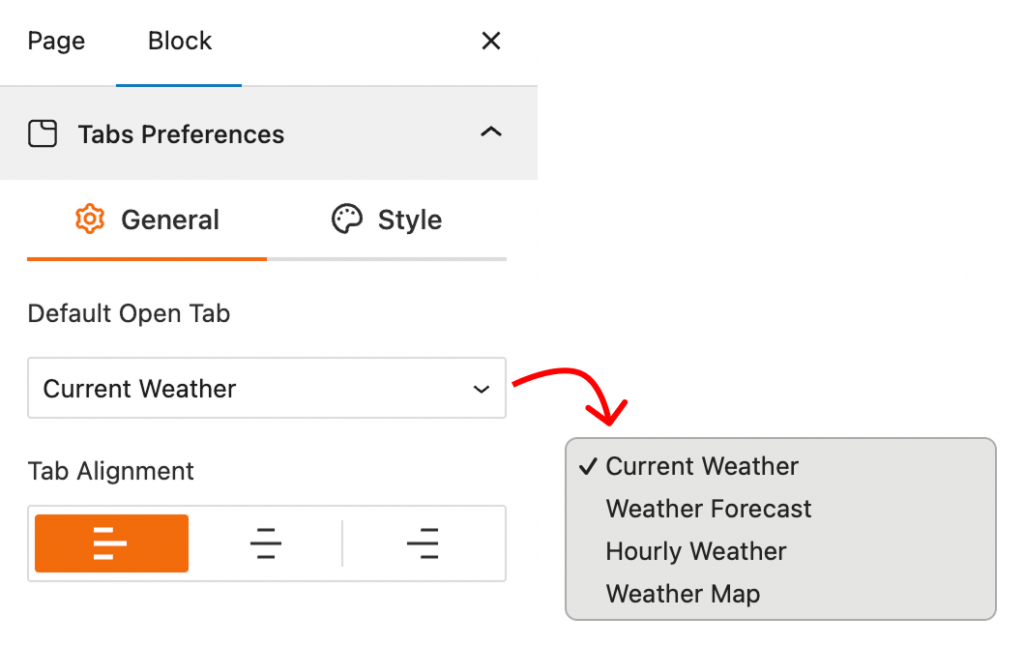The width and height of the screenshot is (1024, 645).
Task: Open the Style tab label
Action: (409, 220)
